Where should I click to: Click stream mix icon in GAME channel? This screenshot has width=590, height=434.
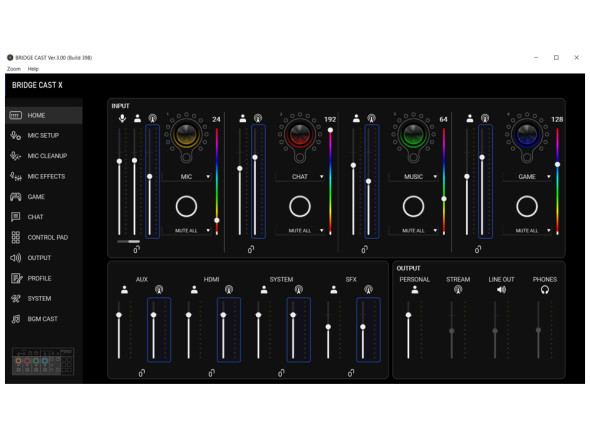485,118
